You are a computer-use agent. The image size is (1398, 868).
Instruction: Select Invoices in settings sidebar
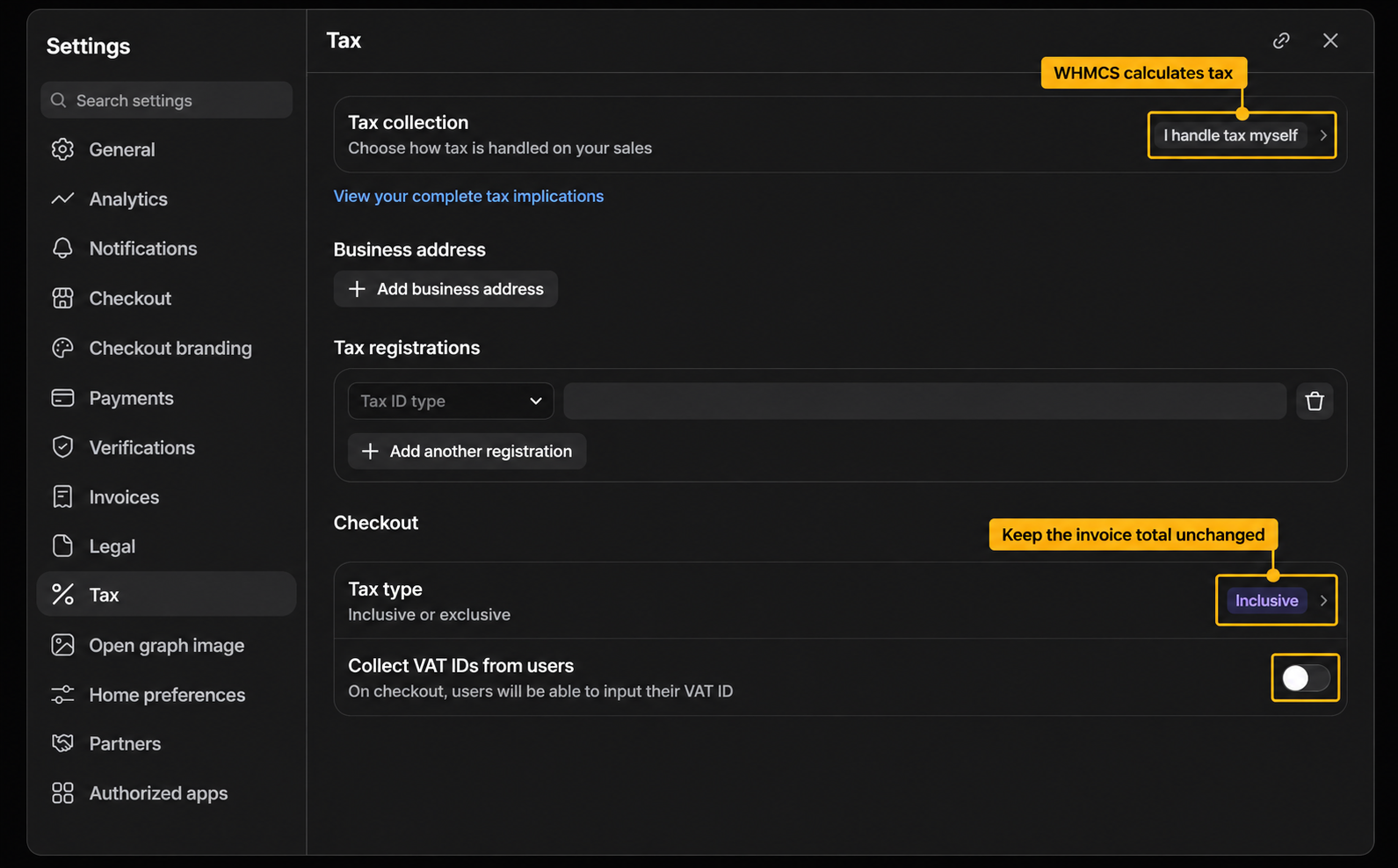pyautogui.click(x=167, y=497)
